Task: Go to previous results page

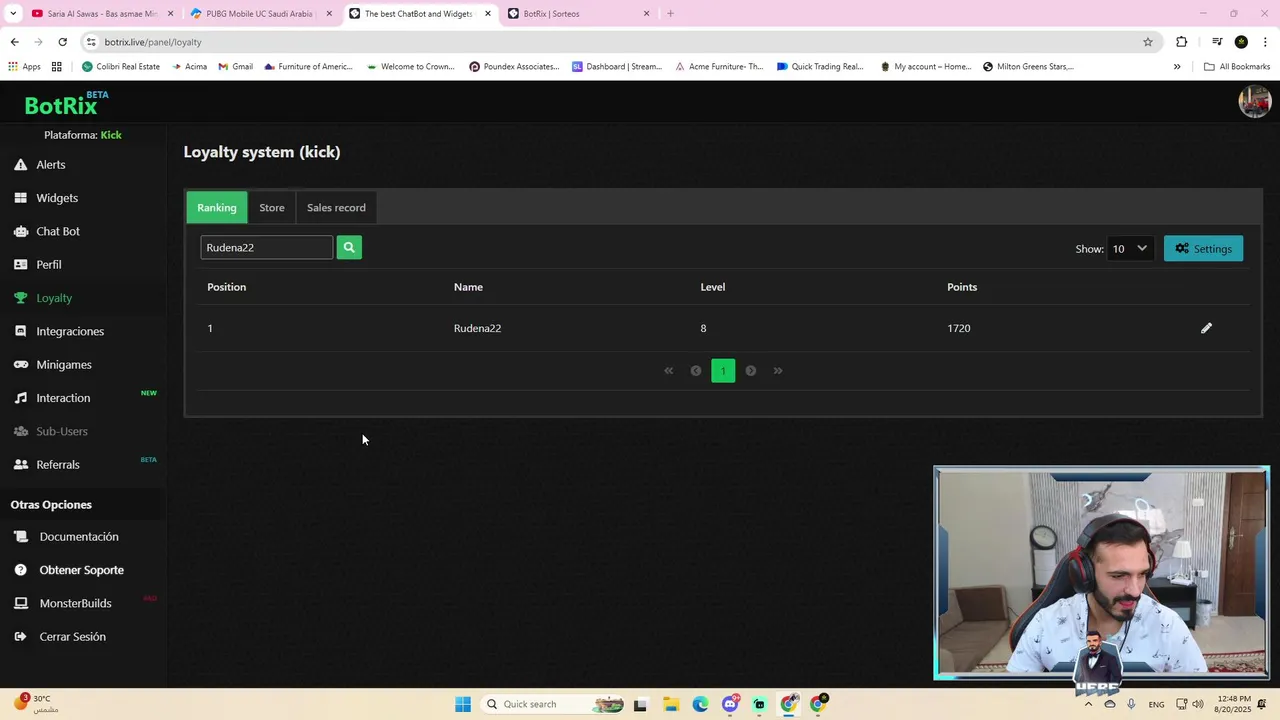Action: click(x=696, y=371)
